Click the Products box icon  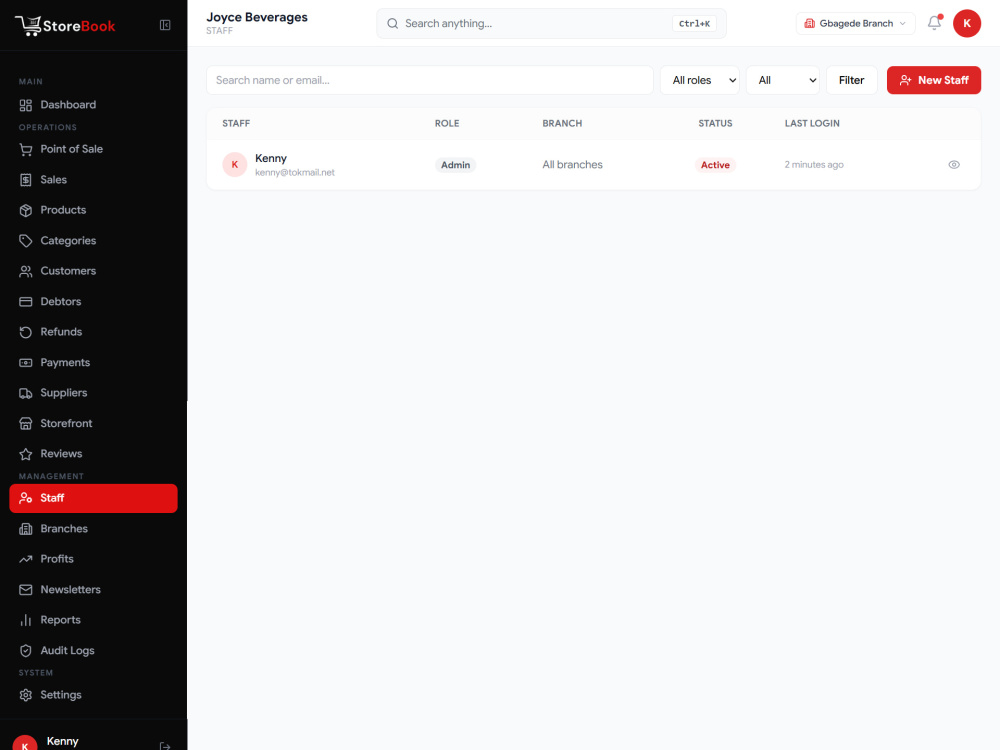(x=26, y=210)
